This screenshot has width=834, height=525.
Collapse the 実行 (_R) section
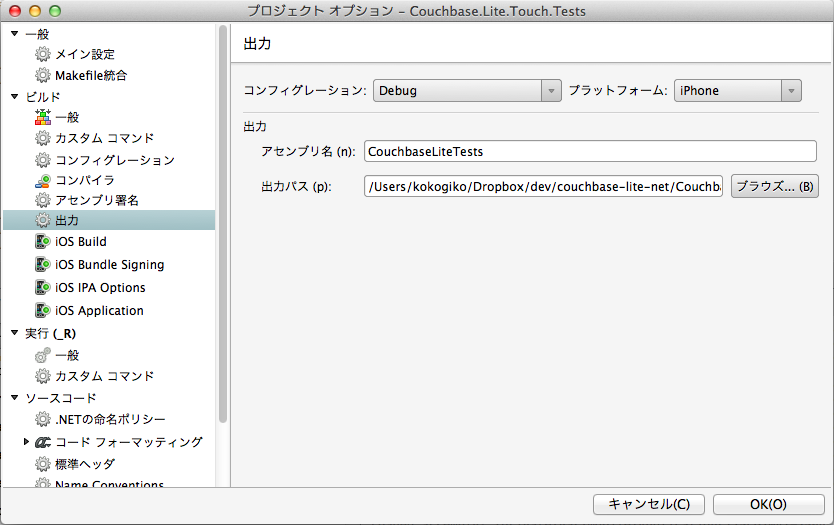coord(14,332)
